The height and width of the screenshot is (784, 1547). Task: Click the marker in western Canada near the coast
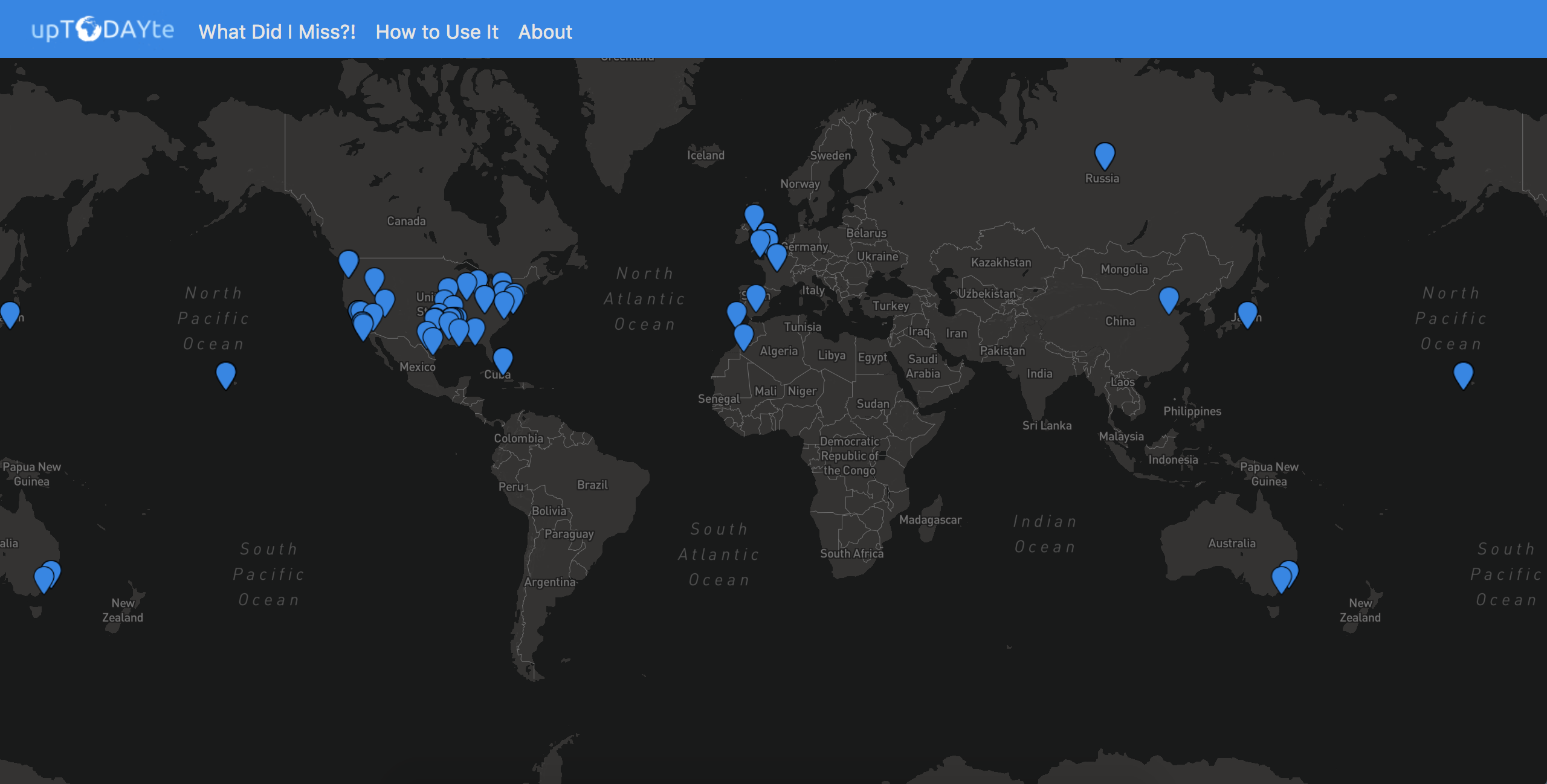(348, 261)
